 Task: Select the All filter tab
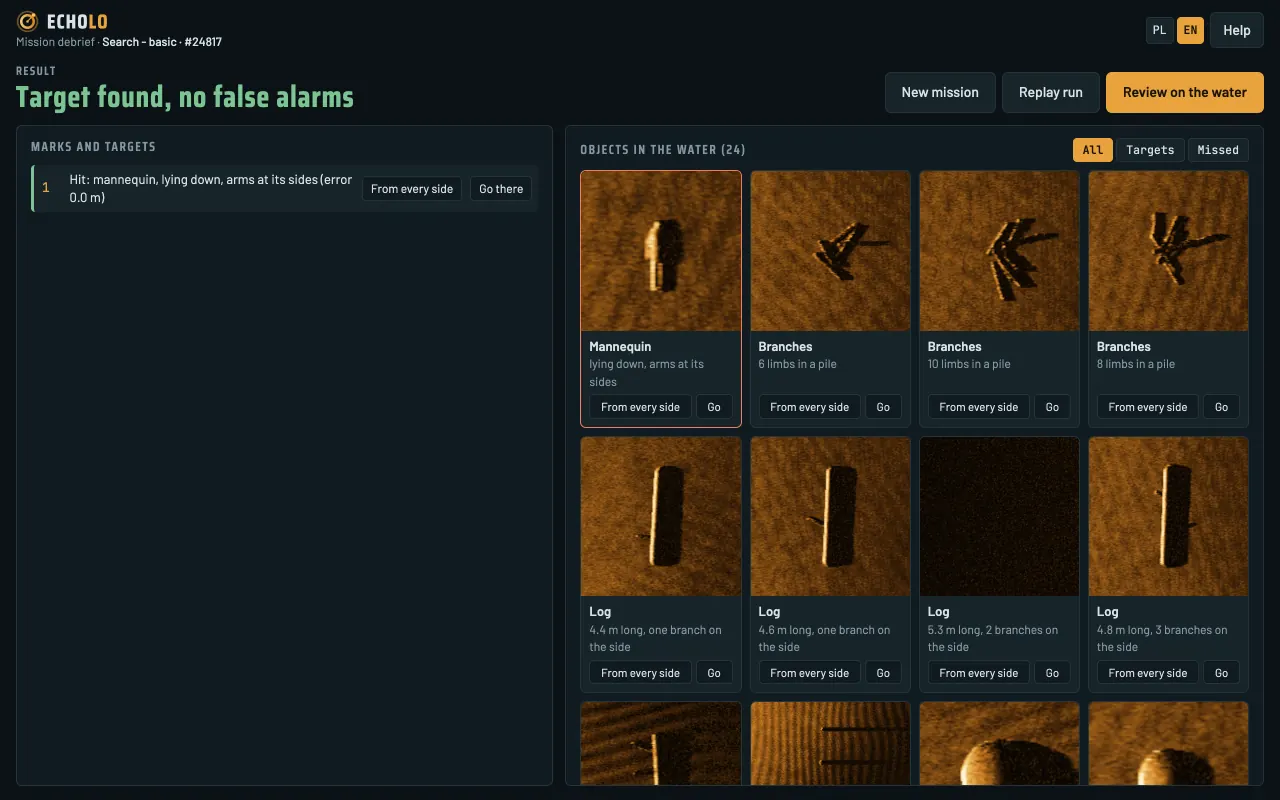(x=1093, y=150)
